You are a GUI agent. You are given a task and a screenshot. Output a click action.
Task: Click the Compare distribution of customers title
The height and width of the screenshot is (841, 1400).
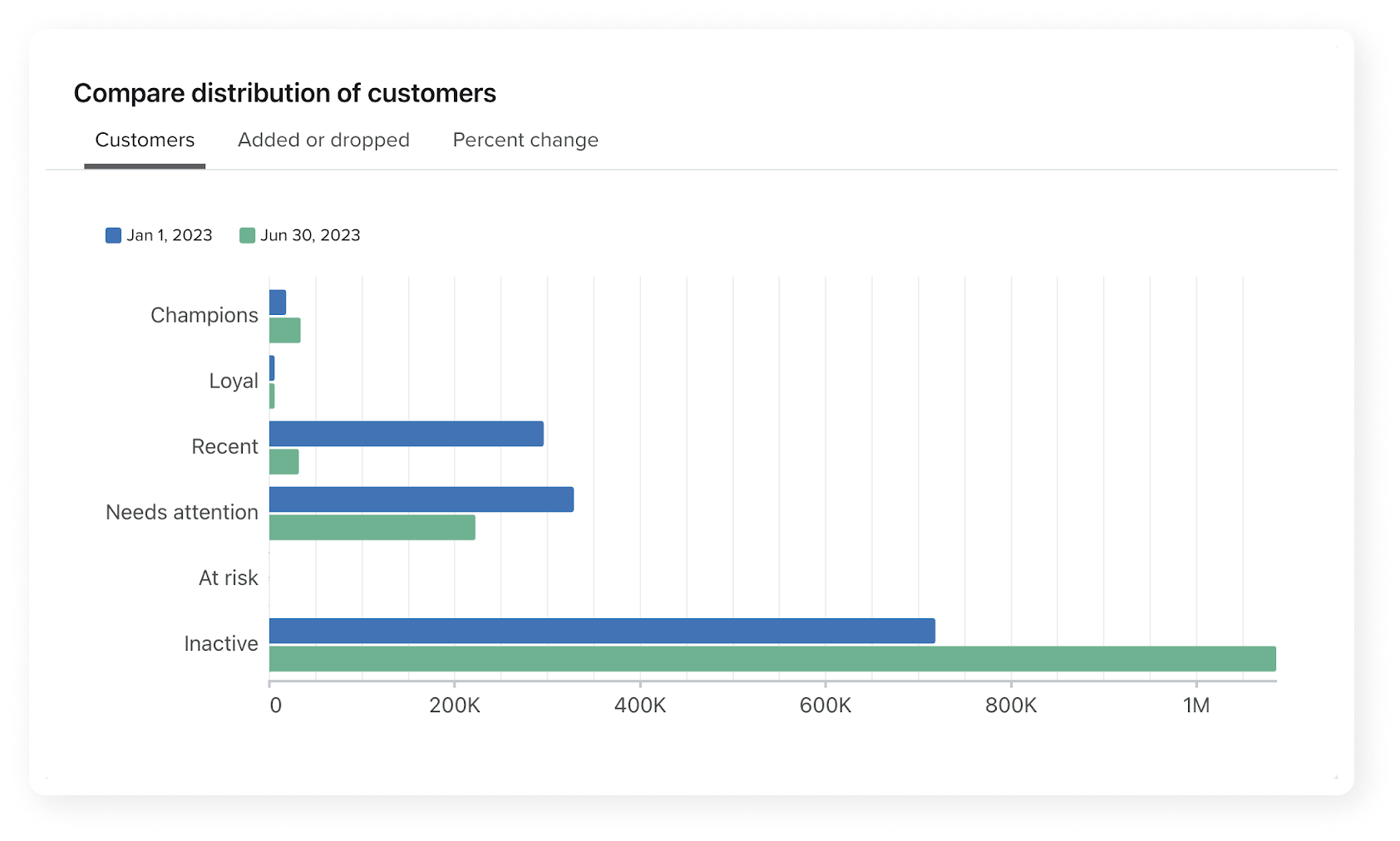tap(285, 93)
